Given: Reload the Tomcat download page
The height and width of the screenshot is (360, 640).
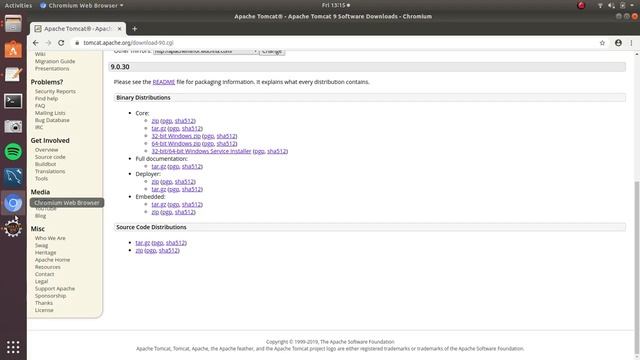Looking at the screenshot, I should 61,42.
